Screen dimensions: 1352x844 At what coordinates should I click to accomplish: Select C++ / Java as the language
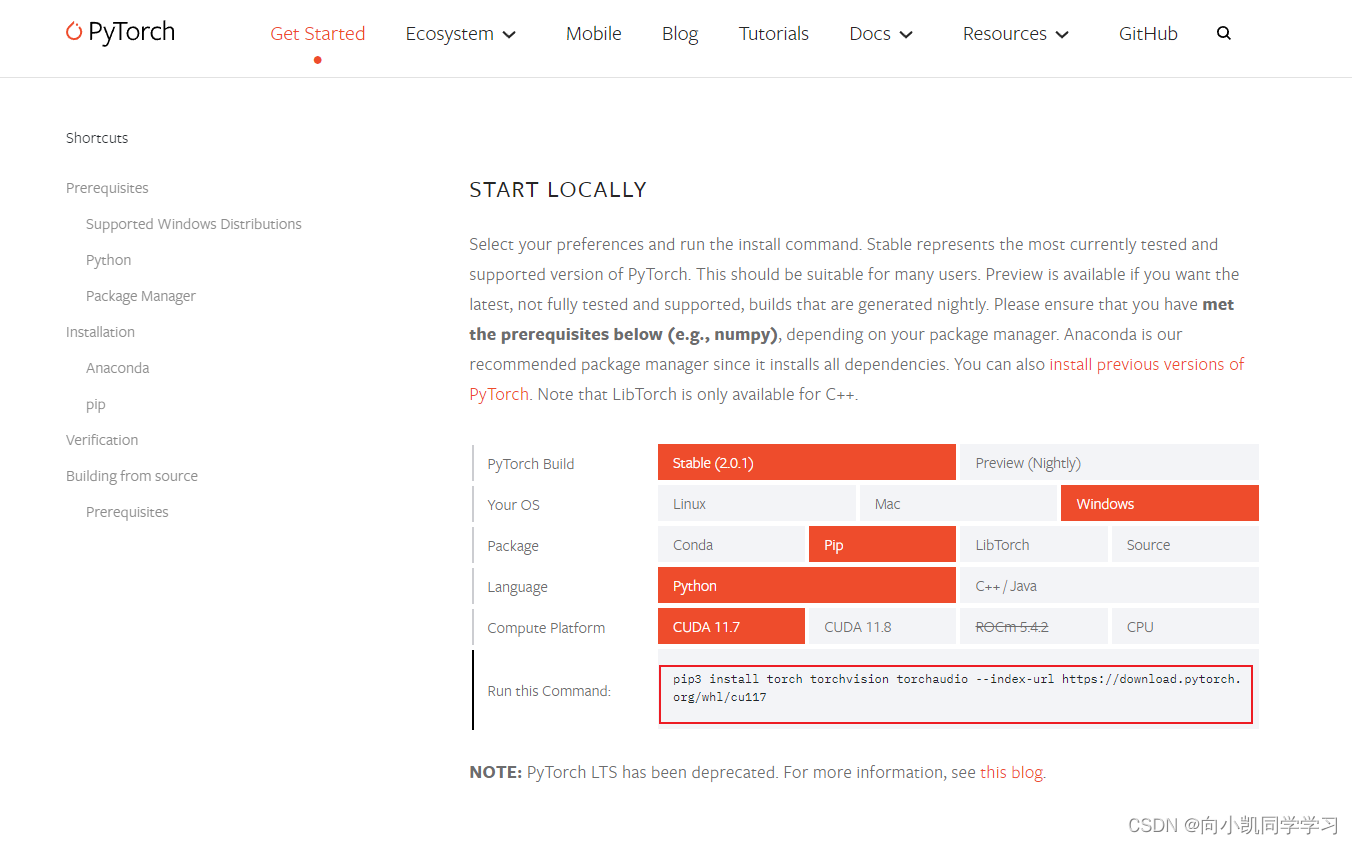(x=1109, y=586)
